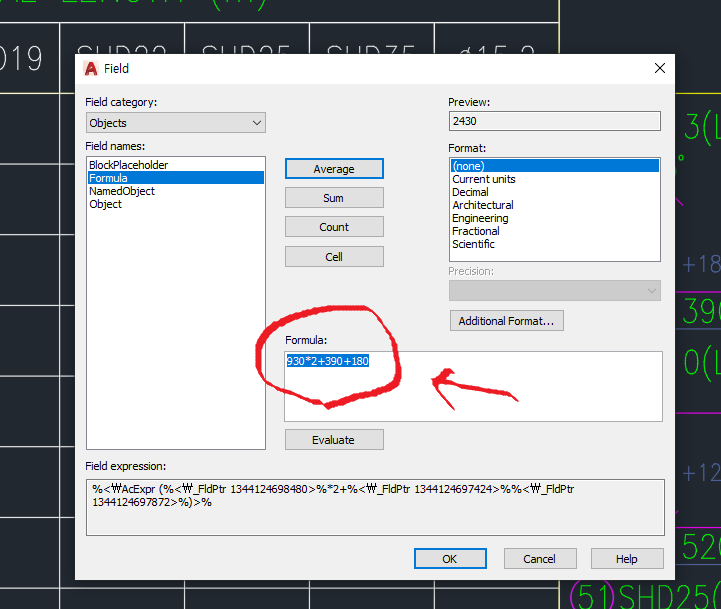Open the disabled Precision dropdown

point(555,291)
